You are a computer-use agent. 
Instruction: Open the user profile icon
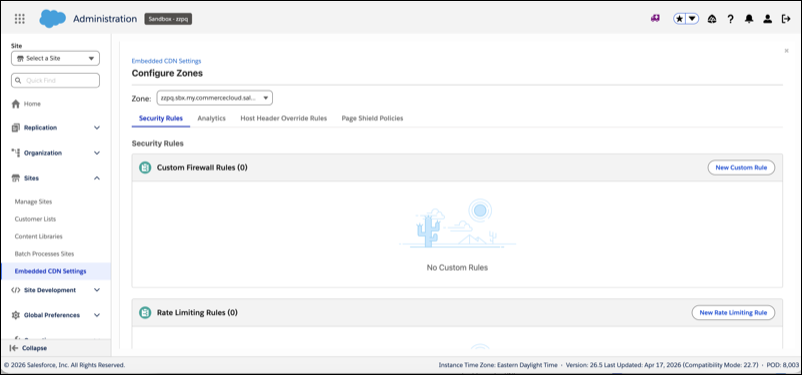click(x=767, y=19)
